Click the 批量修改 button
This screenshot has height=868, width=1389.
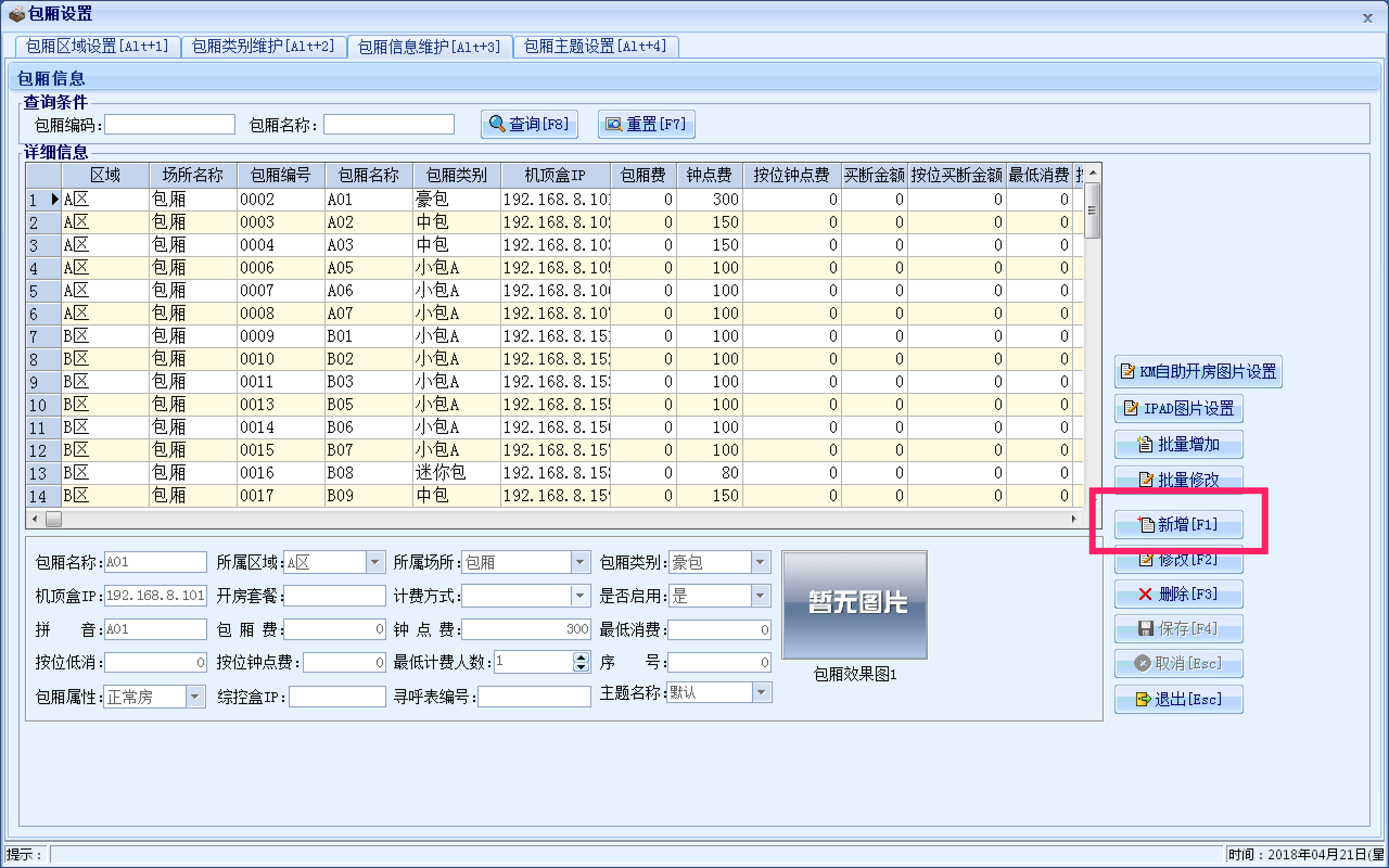[1178, 480]
